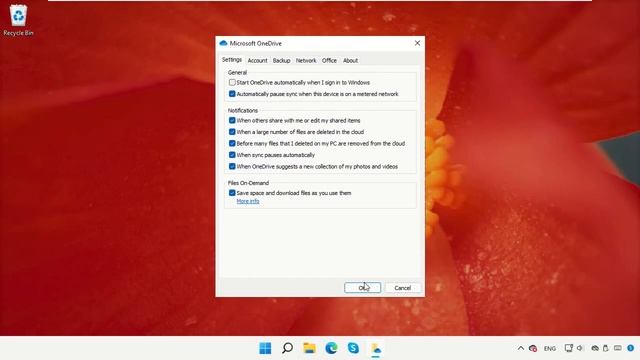Open the Windows Start menu
Screen dimensions: 640x360
click(265, 348)
